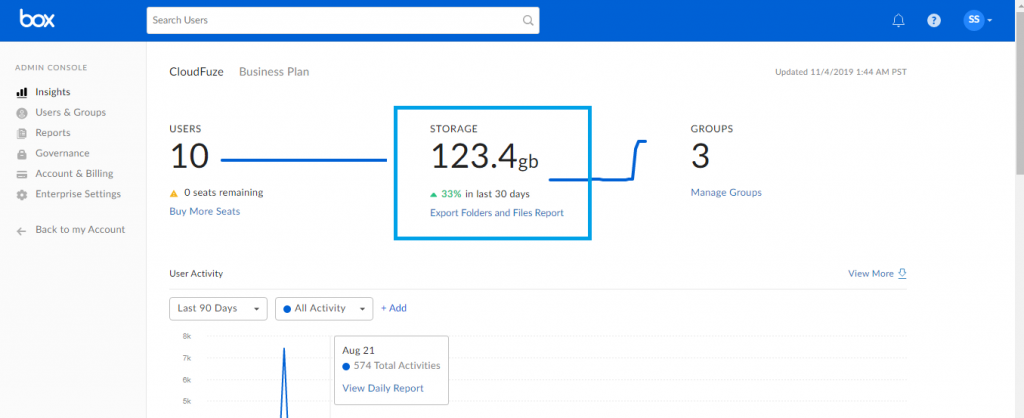Click the Governance lock icon

pyautogui.click(x=22, y=154)
